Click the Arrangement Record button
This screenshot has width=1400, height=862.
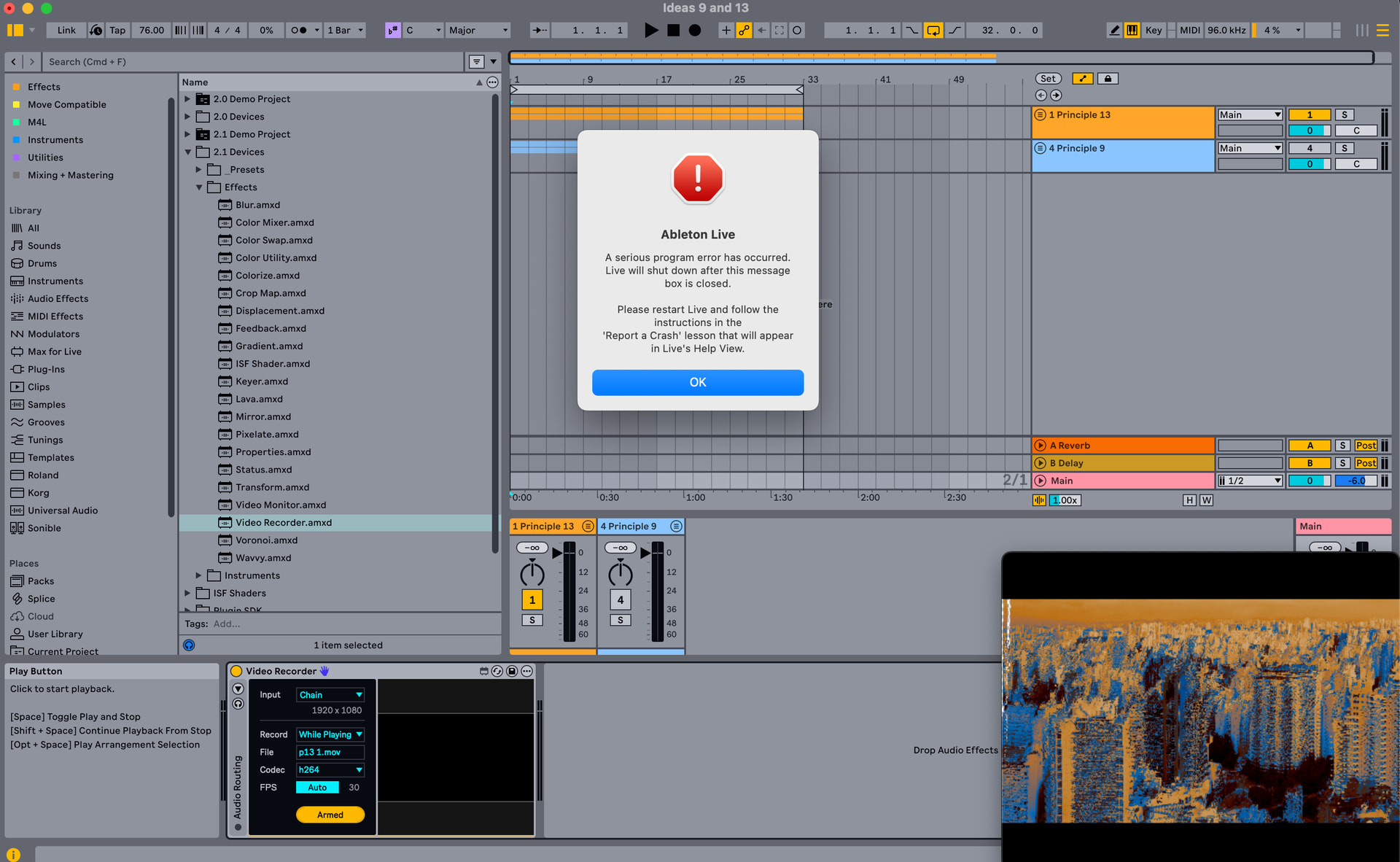pyautogui.click(x=695, y=30)
